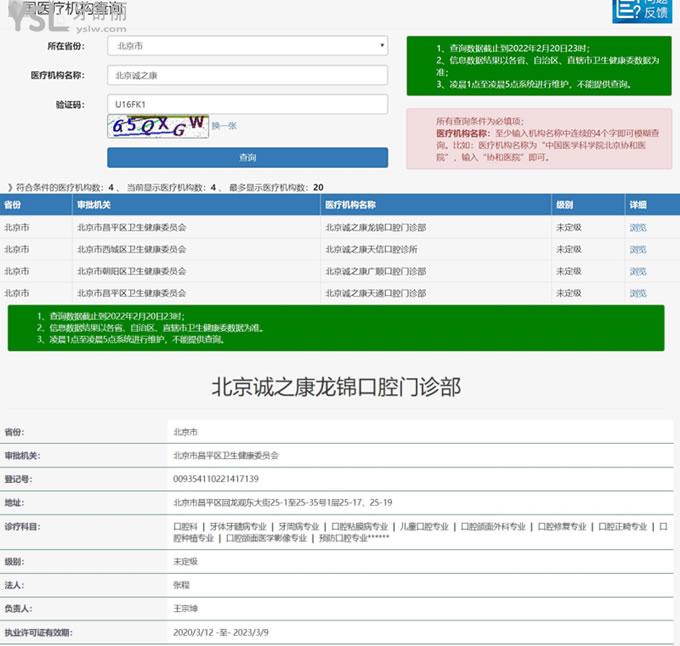Open the 所在省份 dropdown showing 北京市
Image resolution: width=680 pixels, height=646 pixels.
coord(248,46)
